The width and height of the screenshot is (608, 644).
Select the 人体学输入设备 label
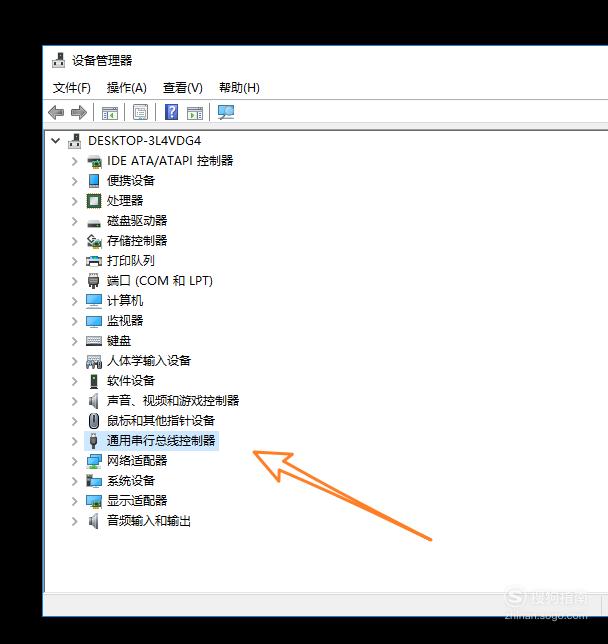pyautogui.click(x=149, y=361)
